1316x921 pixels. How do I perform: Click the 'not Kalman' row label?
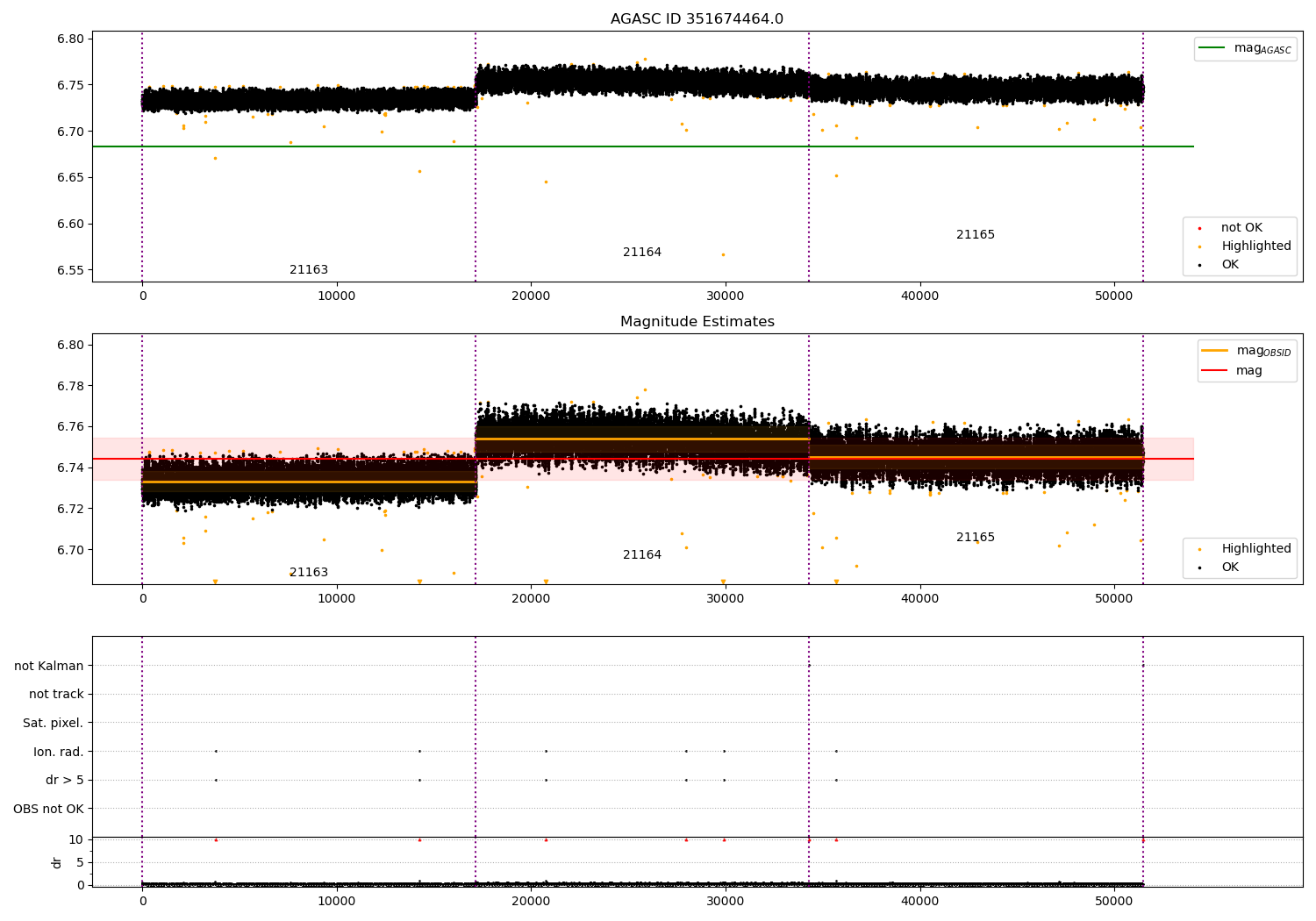pos(49,667)
